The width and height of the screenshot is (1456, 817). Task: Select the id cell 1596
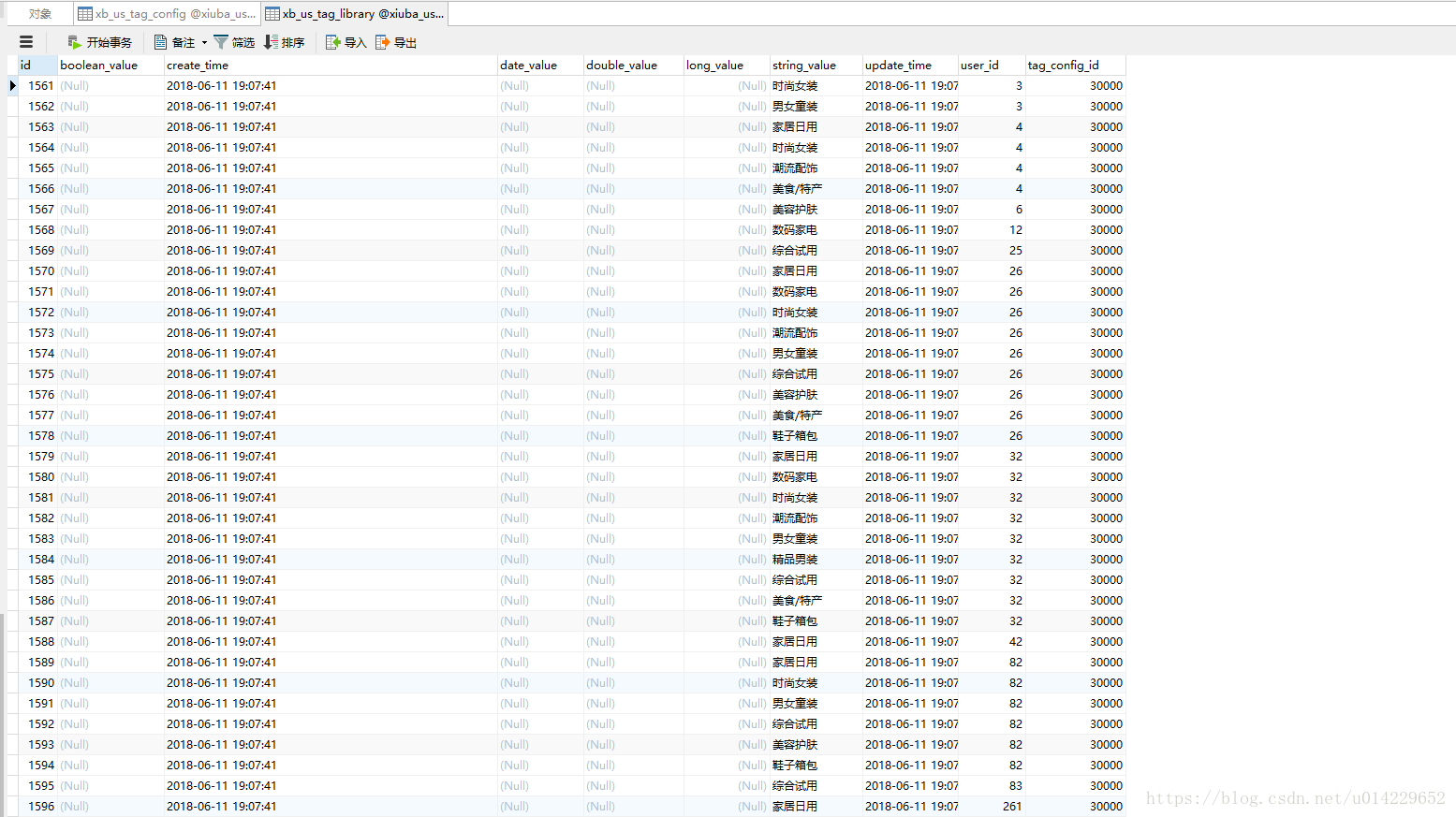point(38,807)
